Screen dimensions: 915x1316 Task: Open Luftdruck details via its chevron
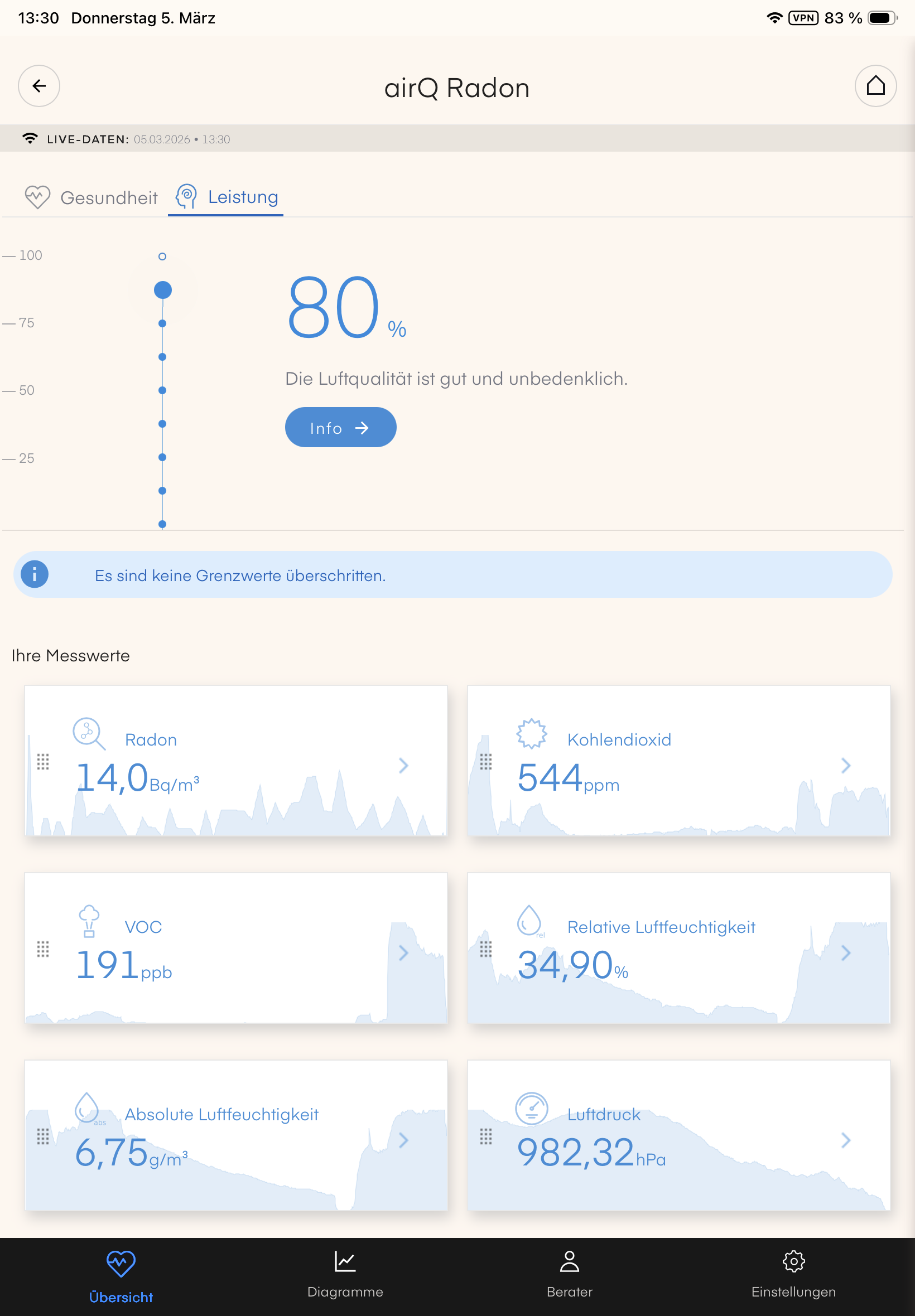click(x=846, y=1140)
